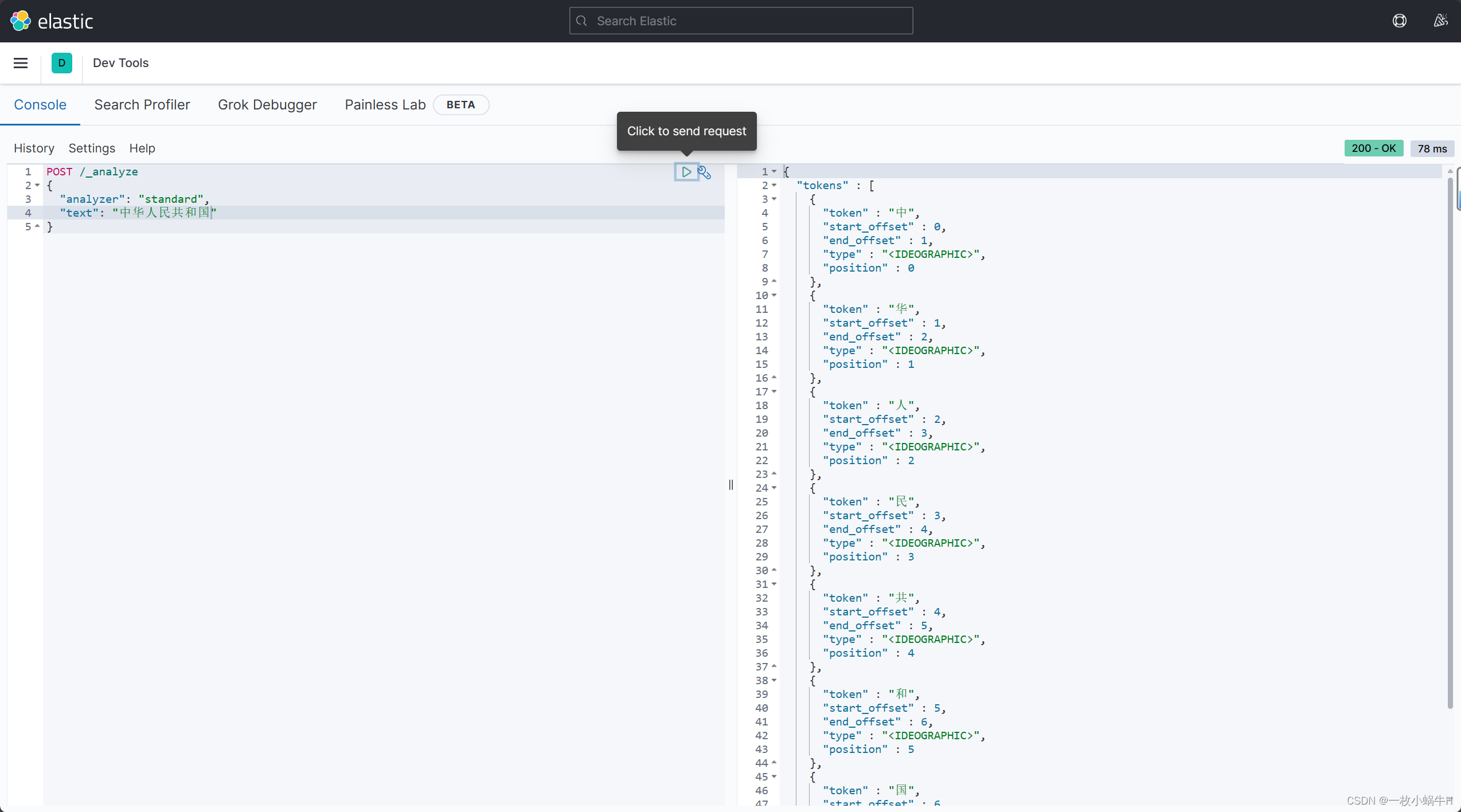Open the wrench request options icon
The width and height of the screenshot is (1461, 812).
[x=704, y=172]
